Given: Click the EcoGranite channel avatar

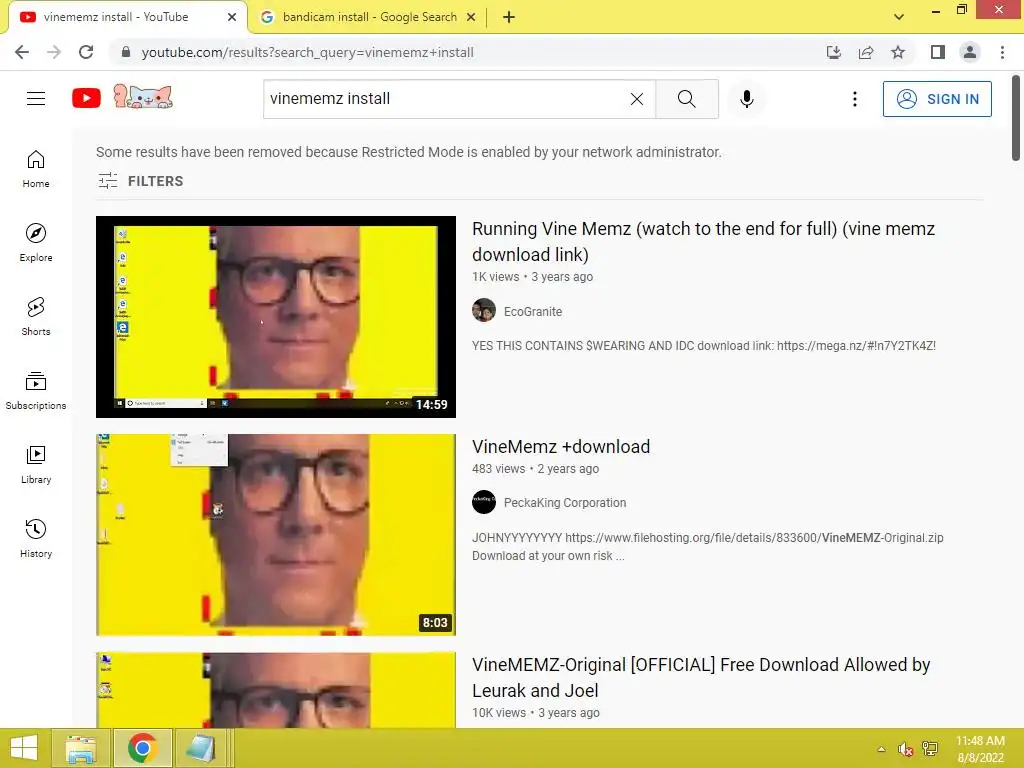Looking at the screenshot, I should pos(484,310).
